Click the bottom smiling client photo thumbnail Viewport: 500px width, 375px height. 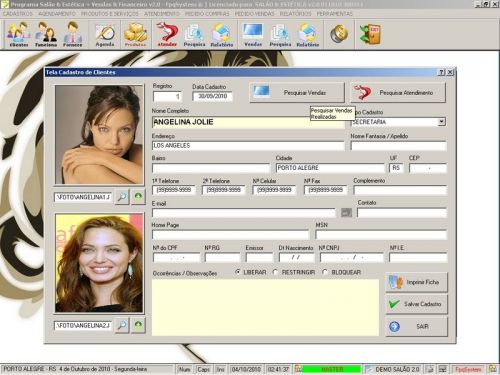99,263
